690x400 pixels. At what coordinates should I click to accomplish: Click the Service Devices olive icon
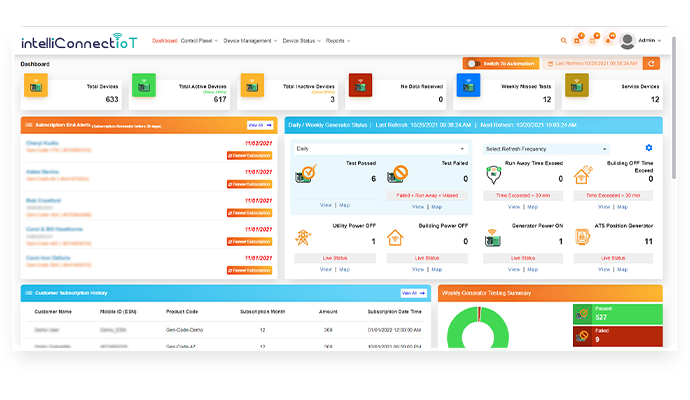[576, 85]
